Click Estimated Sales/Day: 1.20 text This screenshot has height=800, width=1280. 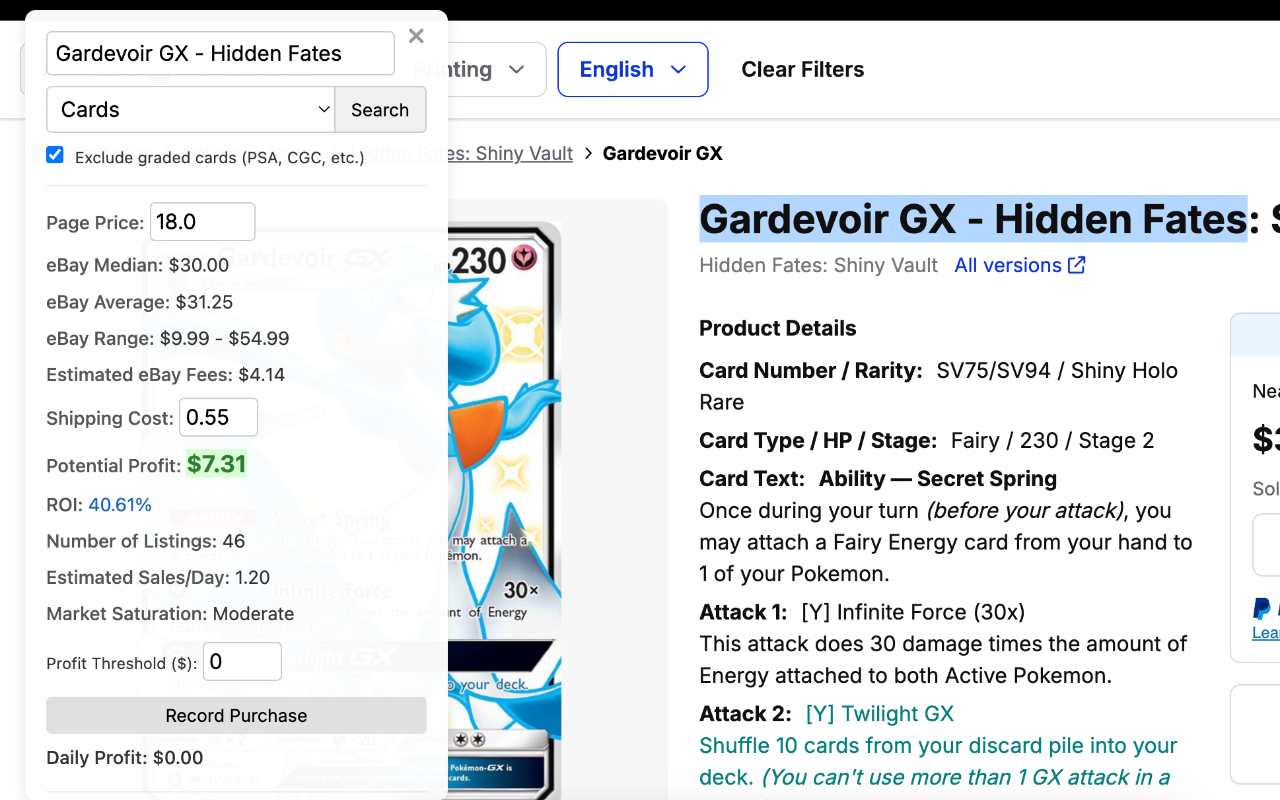point(158,578)
